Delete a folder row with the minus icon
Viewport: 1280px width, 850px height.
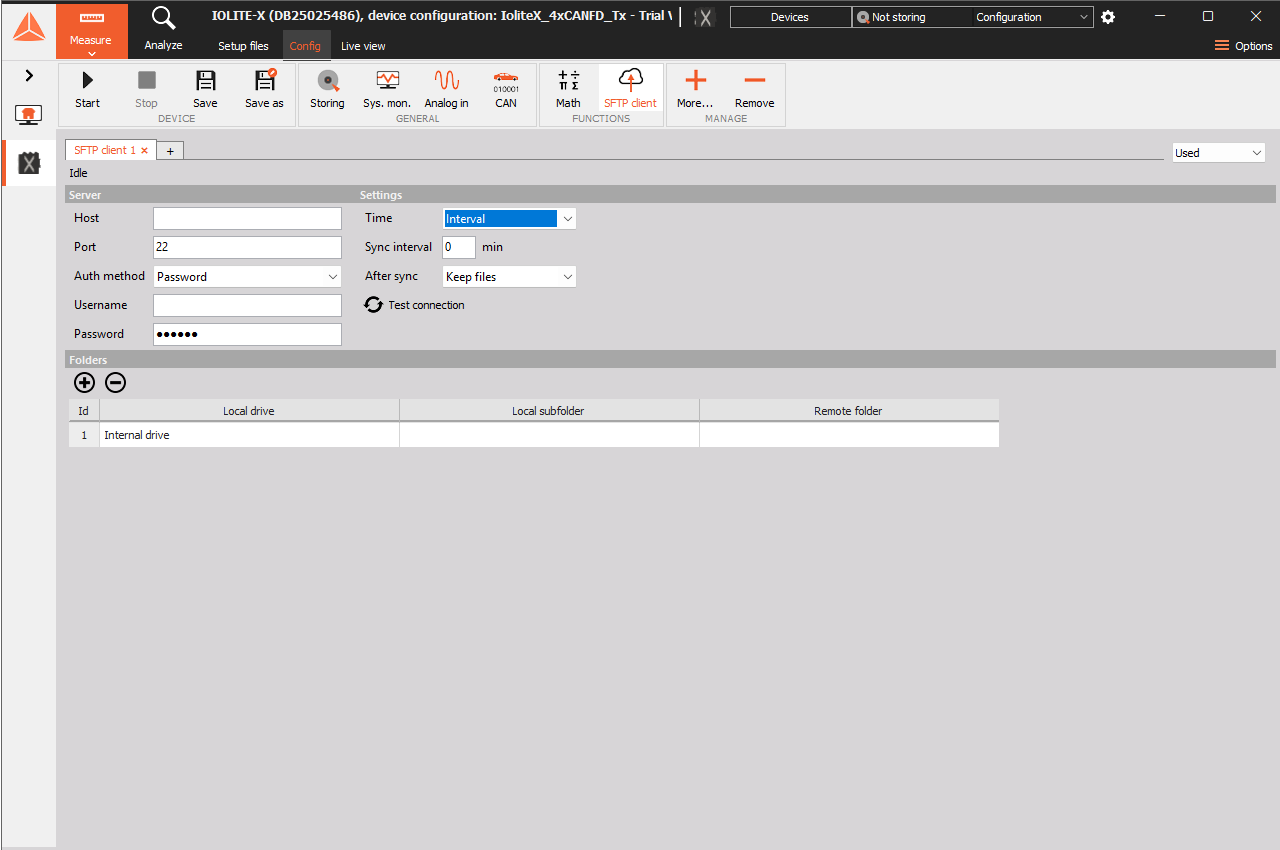click(x=116, y=382)
